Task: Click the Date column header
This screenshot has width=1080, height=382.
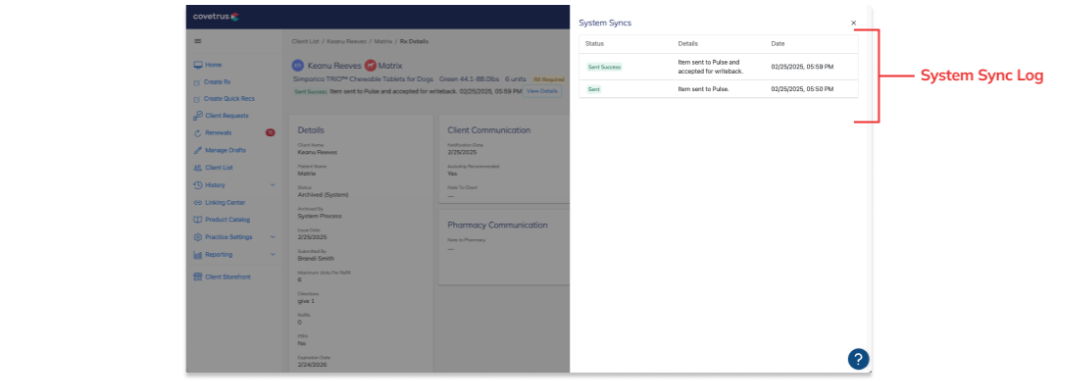Action: [x=778, y=43]
